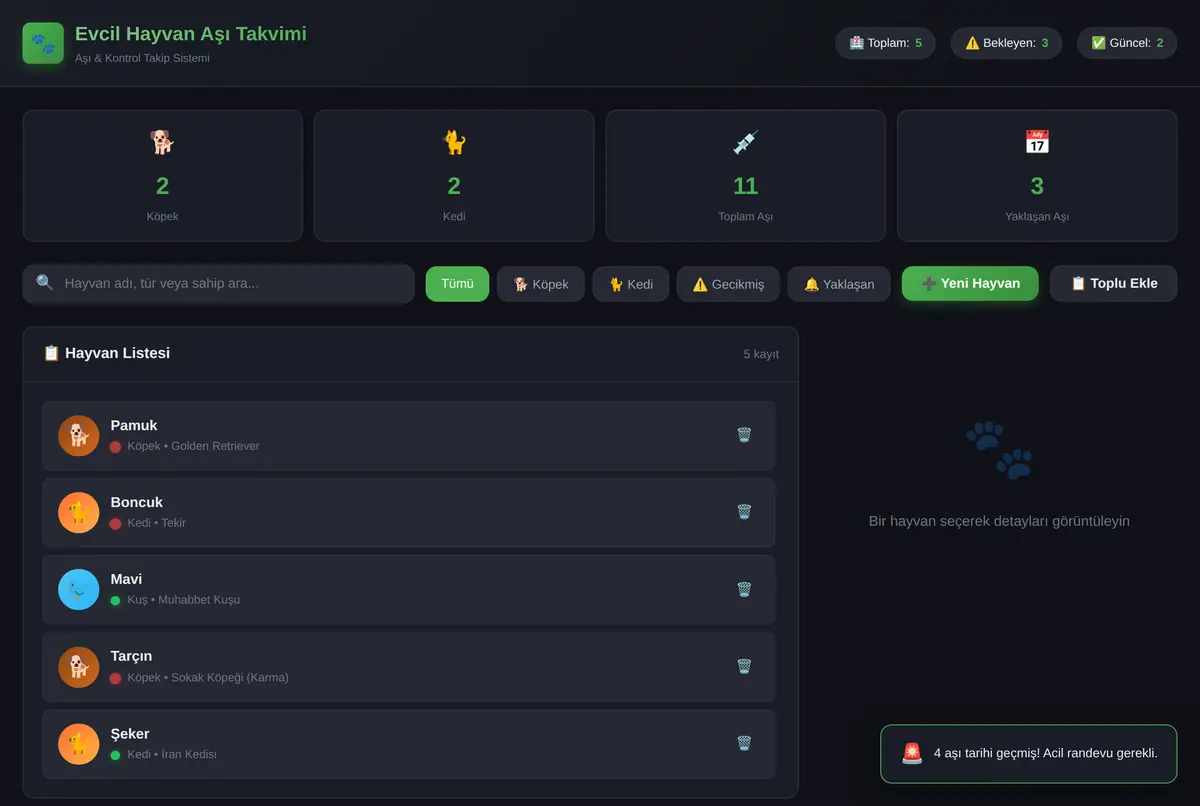This screenshot has width=1200, height=806.
Task: Click the 'Aşı & Kontrol Takip Sistemi' subtitle
Action: click(x=142, y=58)
